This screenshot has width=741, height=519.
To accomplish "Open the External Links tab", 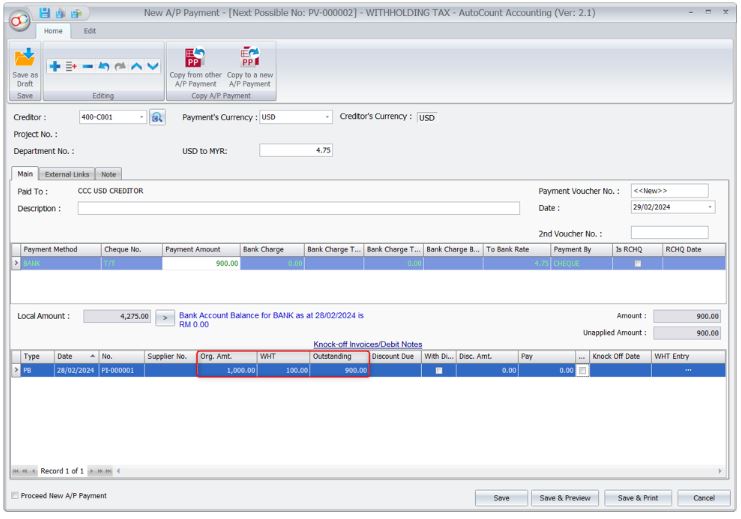I will pos(67,174).
